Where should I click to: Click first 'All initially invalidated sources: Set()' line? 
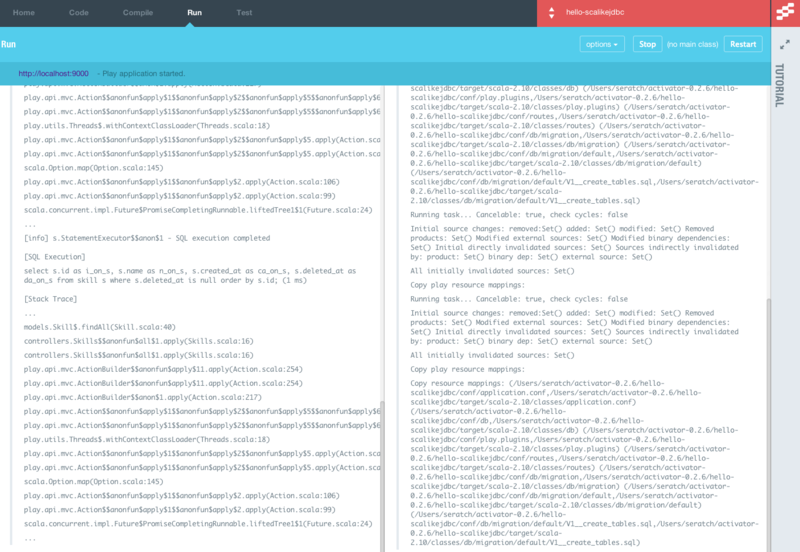[x=492, y=271]
